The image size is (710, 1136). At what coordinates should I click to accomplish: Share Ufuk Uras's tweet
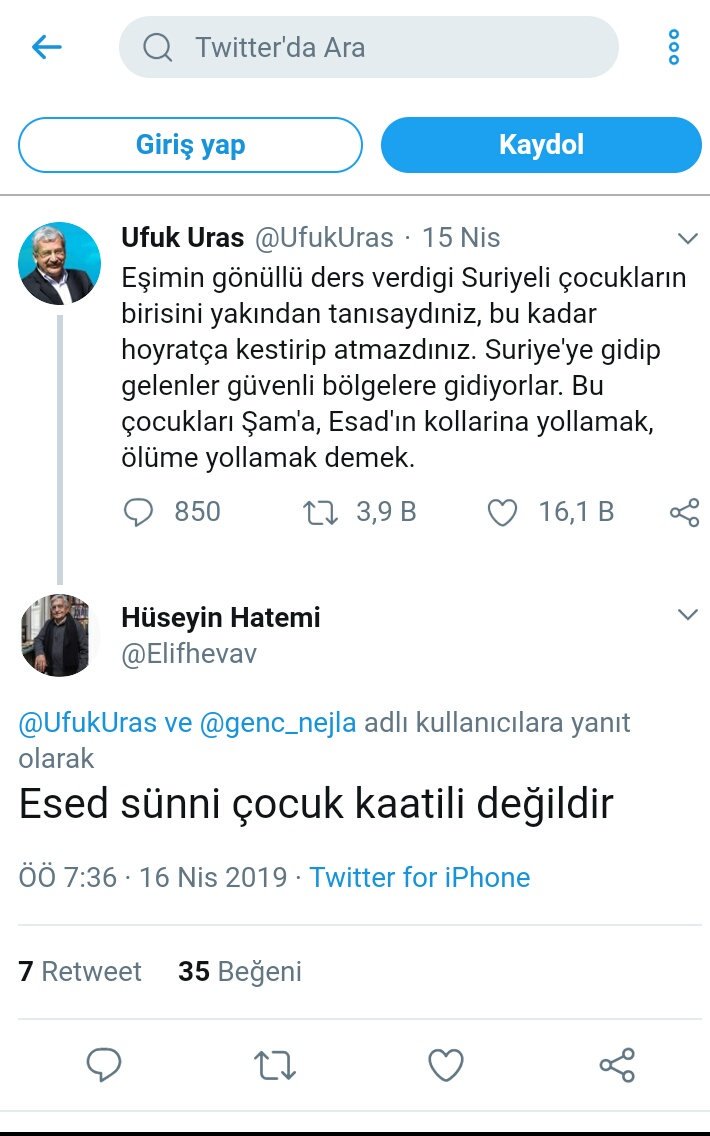click(684, 512)
